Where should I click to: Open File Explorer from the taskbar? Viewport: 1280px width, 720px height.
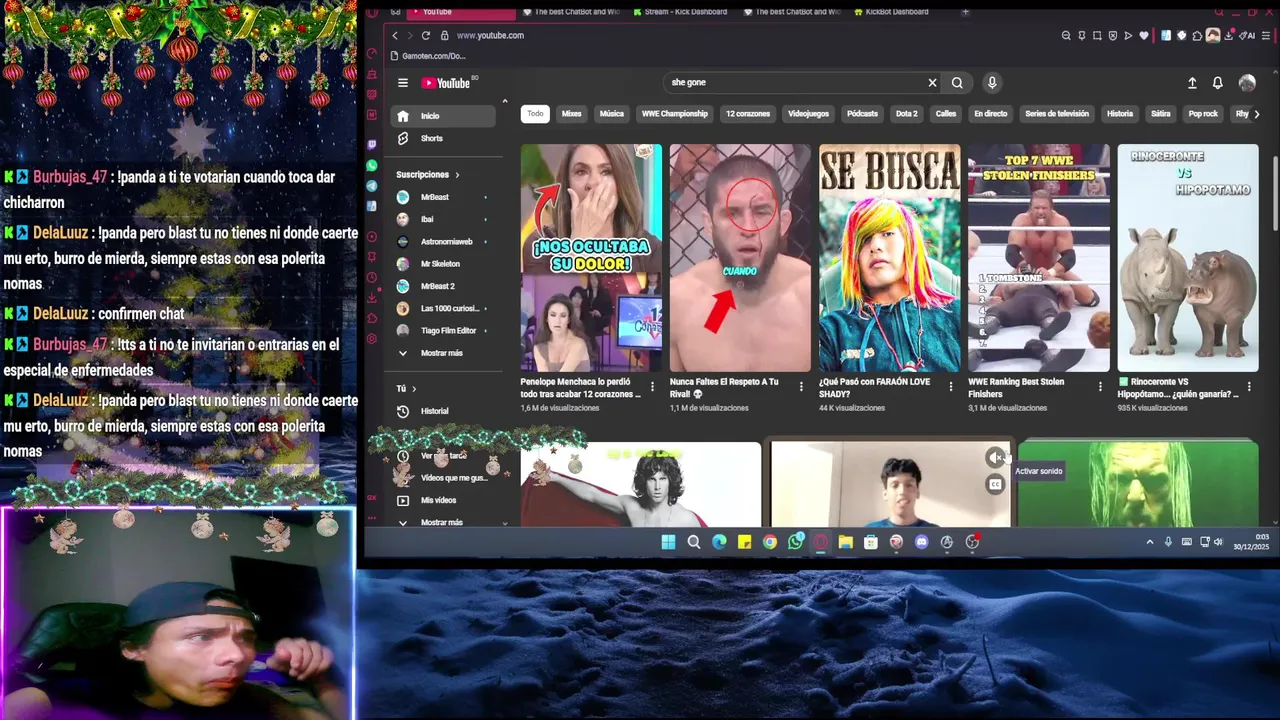(x=845, y=542)
